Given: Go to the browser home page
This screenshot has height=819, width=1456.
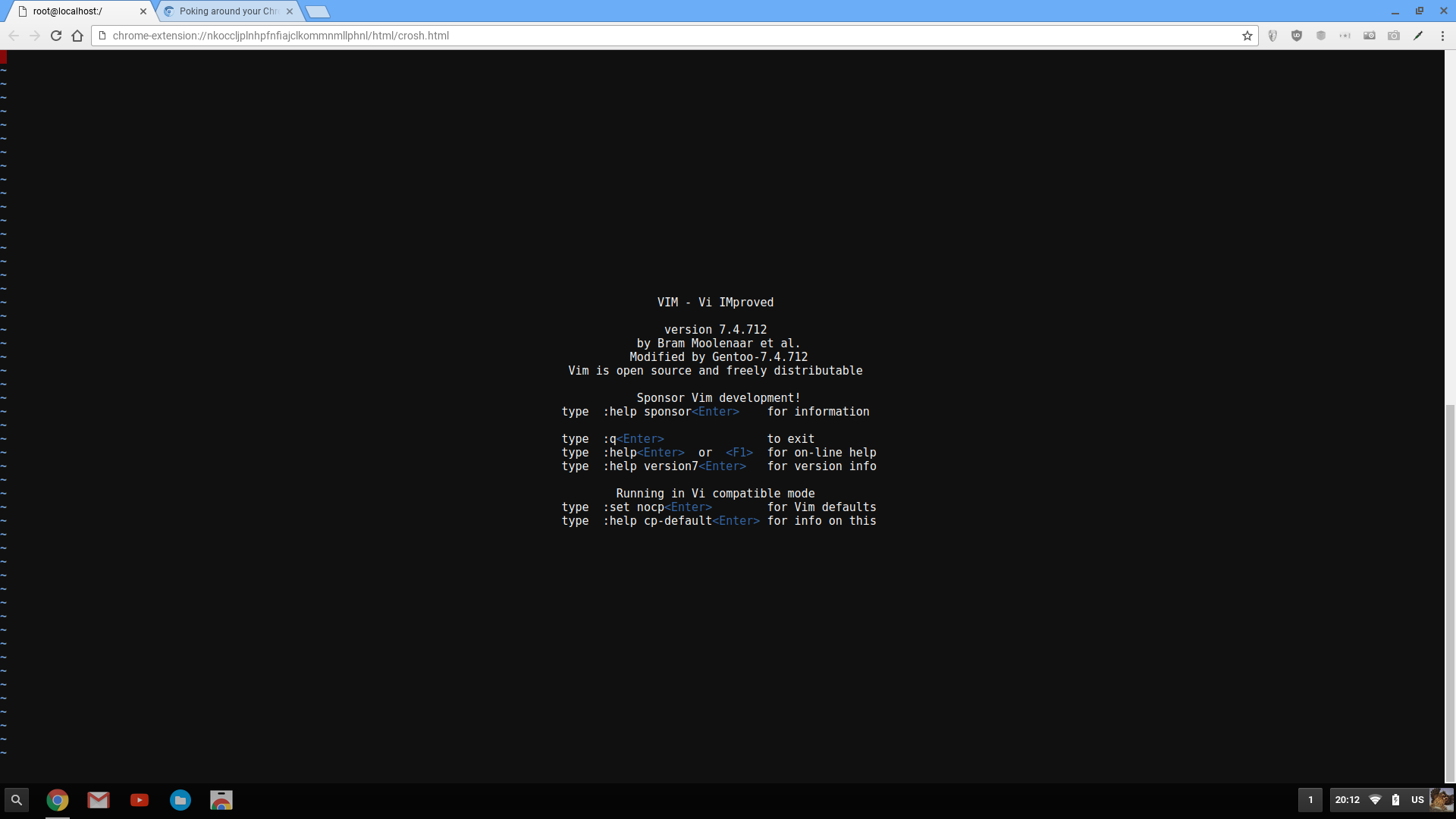Looking at the screenshot, I should point(77,36).
